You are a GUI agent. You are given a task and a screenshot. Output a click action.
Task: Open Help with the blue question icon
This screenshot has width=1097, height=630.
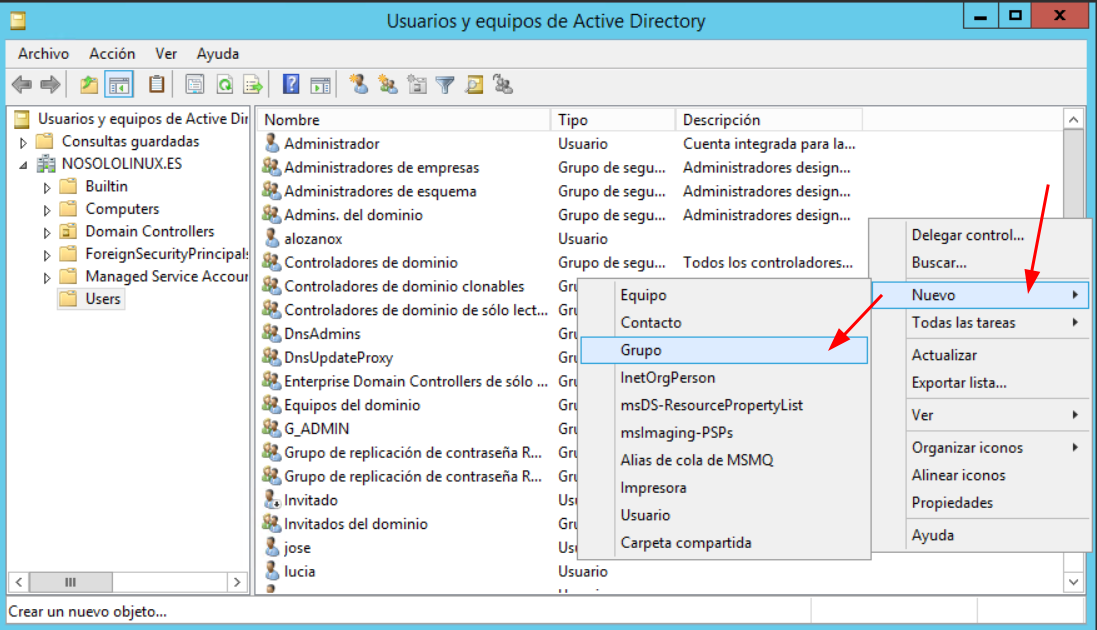point(291,85)
